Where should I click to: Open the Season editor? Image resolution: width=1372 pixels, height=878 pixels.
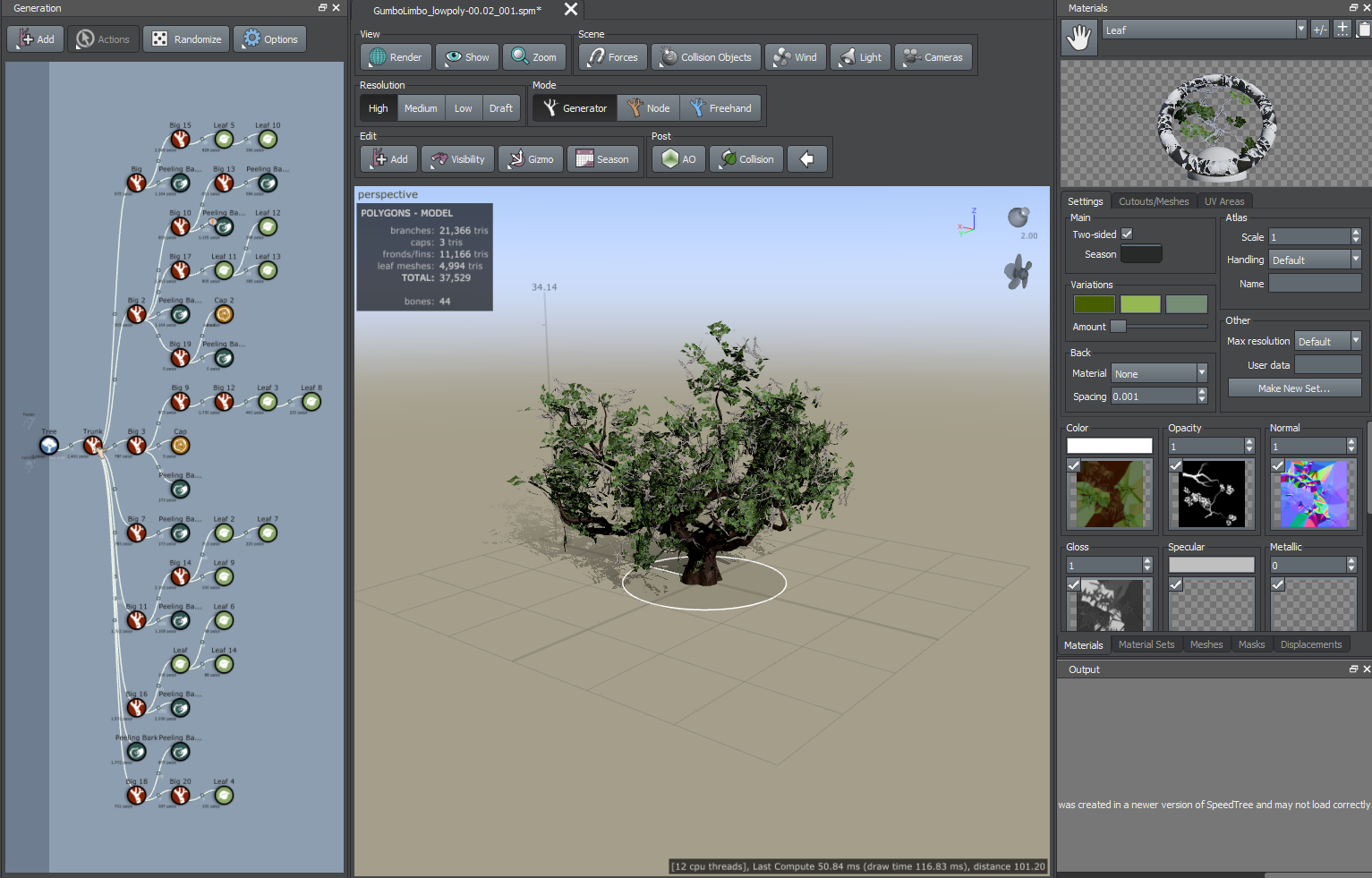pos(602,158)
